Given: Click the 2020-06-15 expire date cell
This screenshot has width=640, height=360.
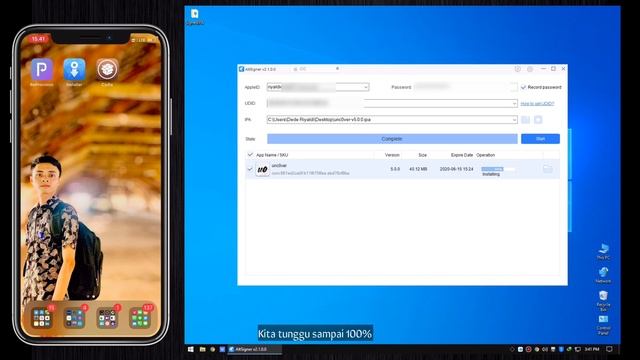Looking at the screenshot, I should pos(456,169).
